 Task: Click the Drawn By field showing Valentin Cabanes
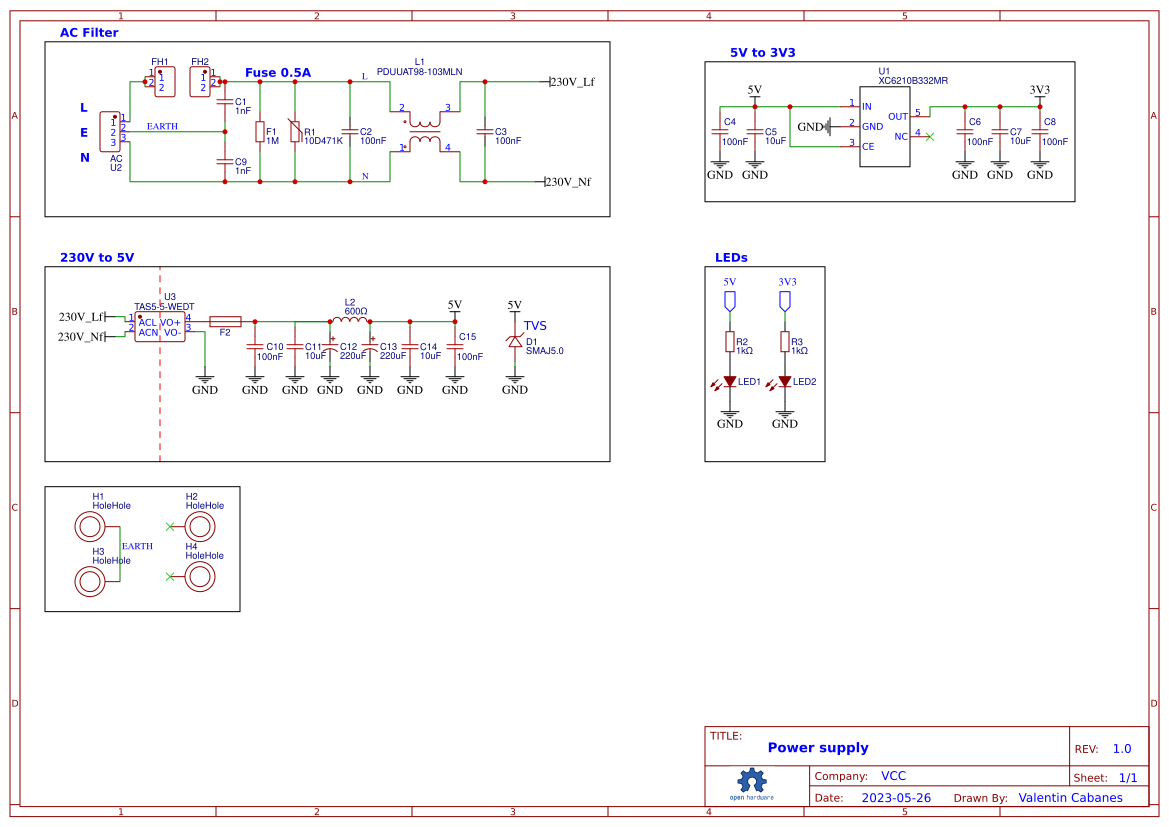click(1070, 797)
